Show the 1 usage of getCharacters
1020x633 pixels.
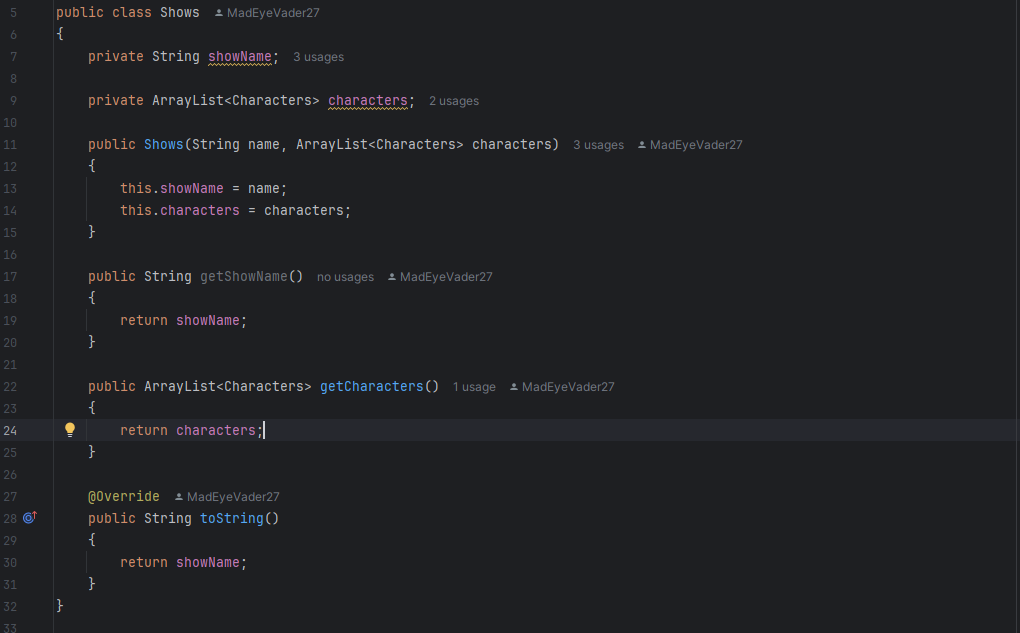tap(474, 387)
